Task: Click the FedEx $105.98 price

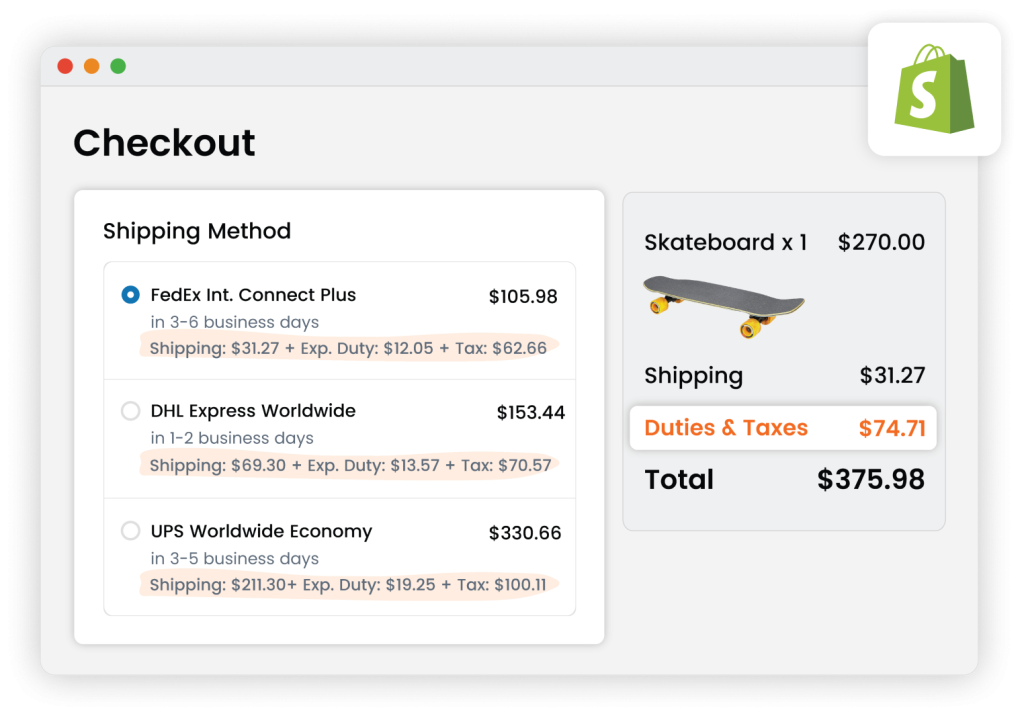Action: pos(522,297)
